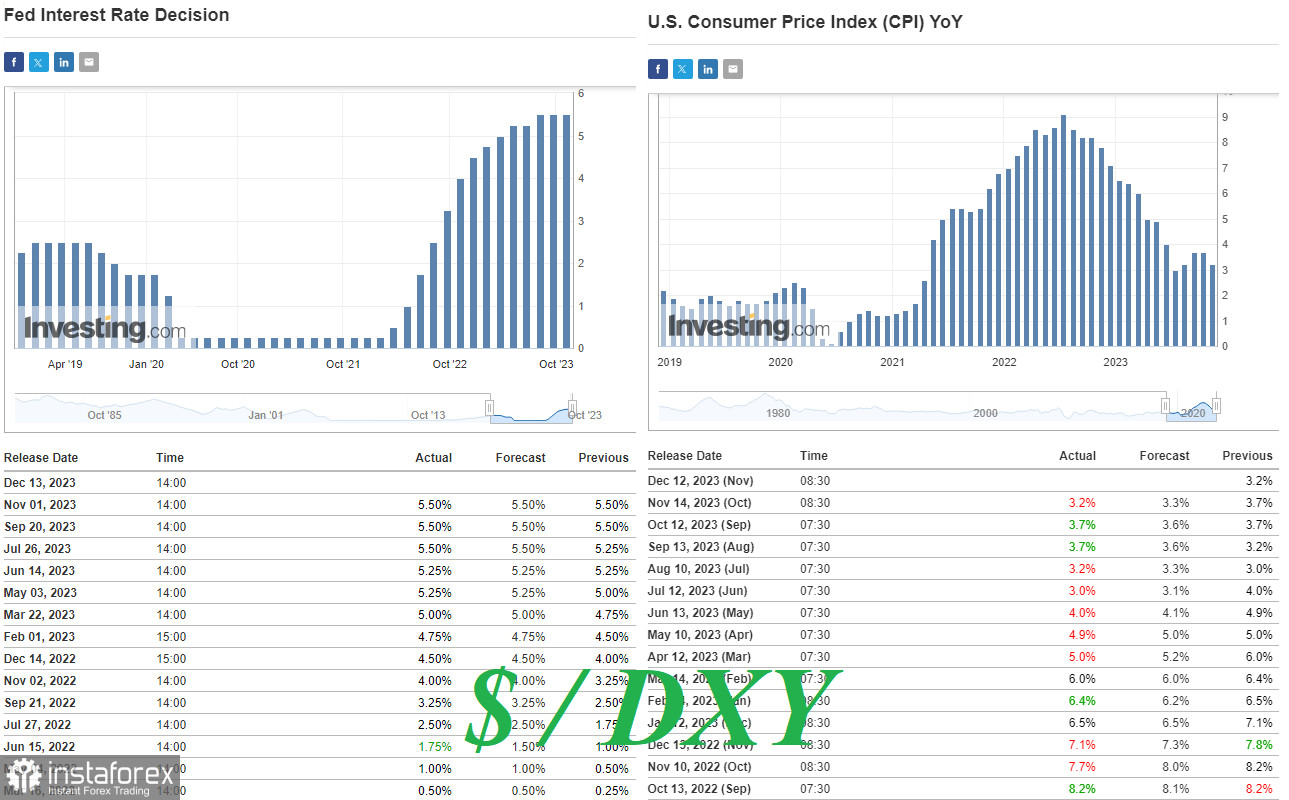Click Release Date header in Fed table
Screen dimensions: 1289x800
(x=41, y=458)
